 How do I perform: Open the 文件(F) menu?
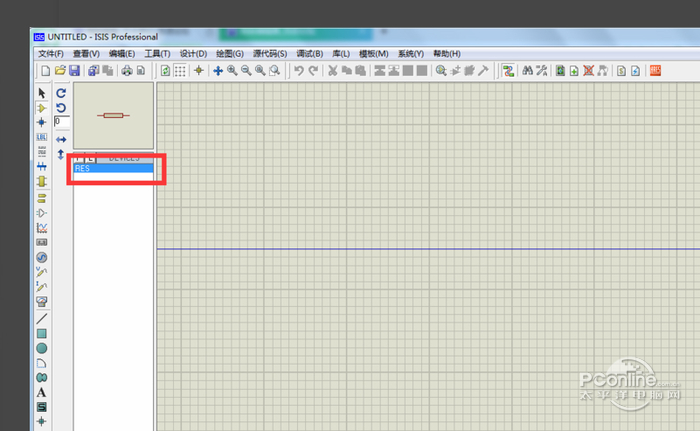pyautogui.click(x=50, y=54)
